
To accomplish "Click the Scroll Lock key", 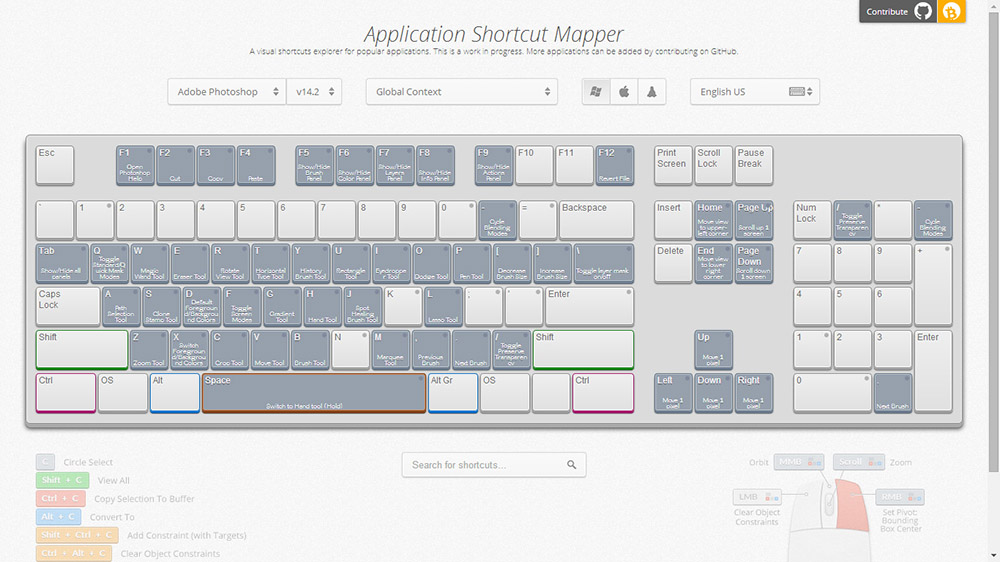I will [712, 165].
